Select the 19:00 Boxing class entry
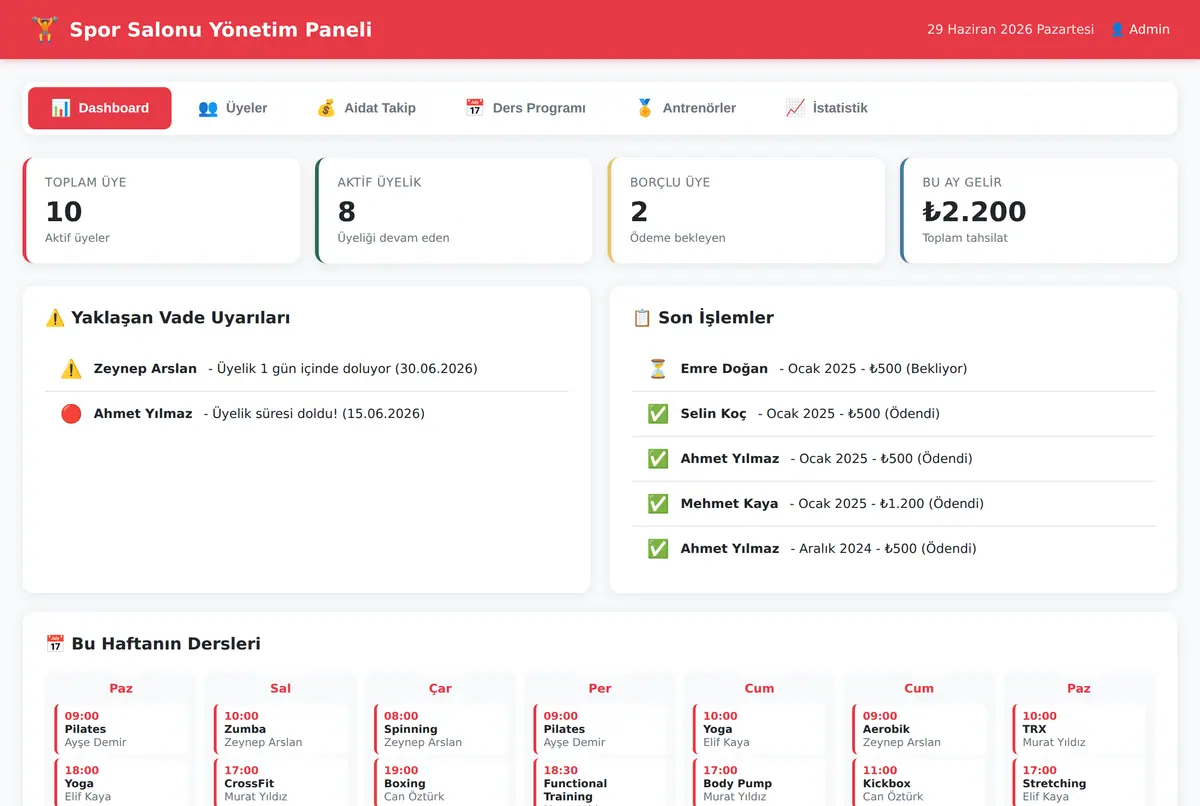This screenshot has height=806, width=1200. point(440,784)
